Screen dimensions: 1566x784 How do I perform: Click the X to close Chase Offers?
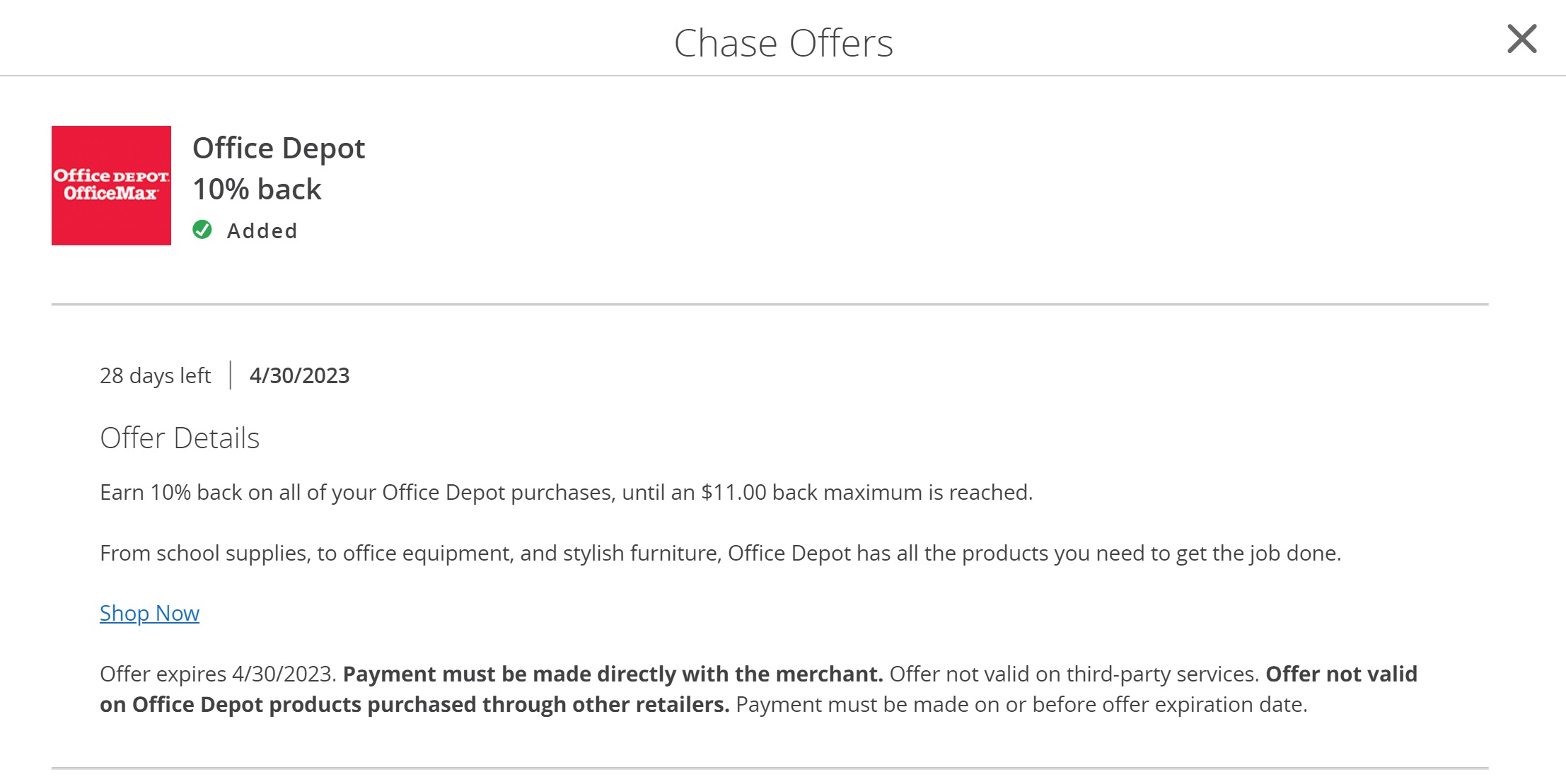pos(1521,39)
